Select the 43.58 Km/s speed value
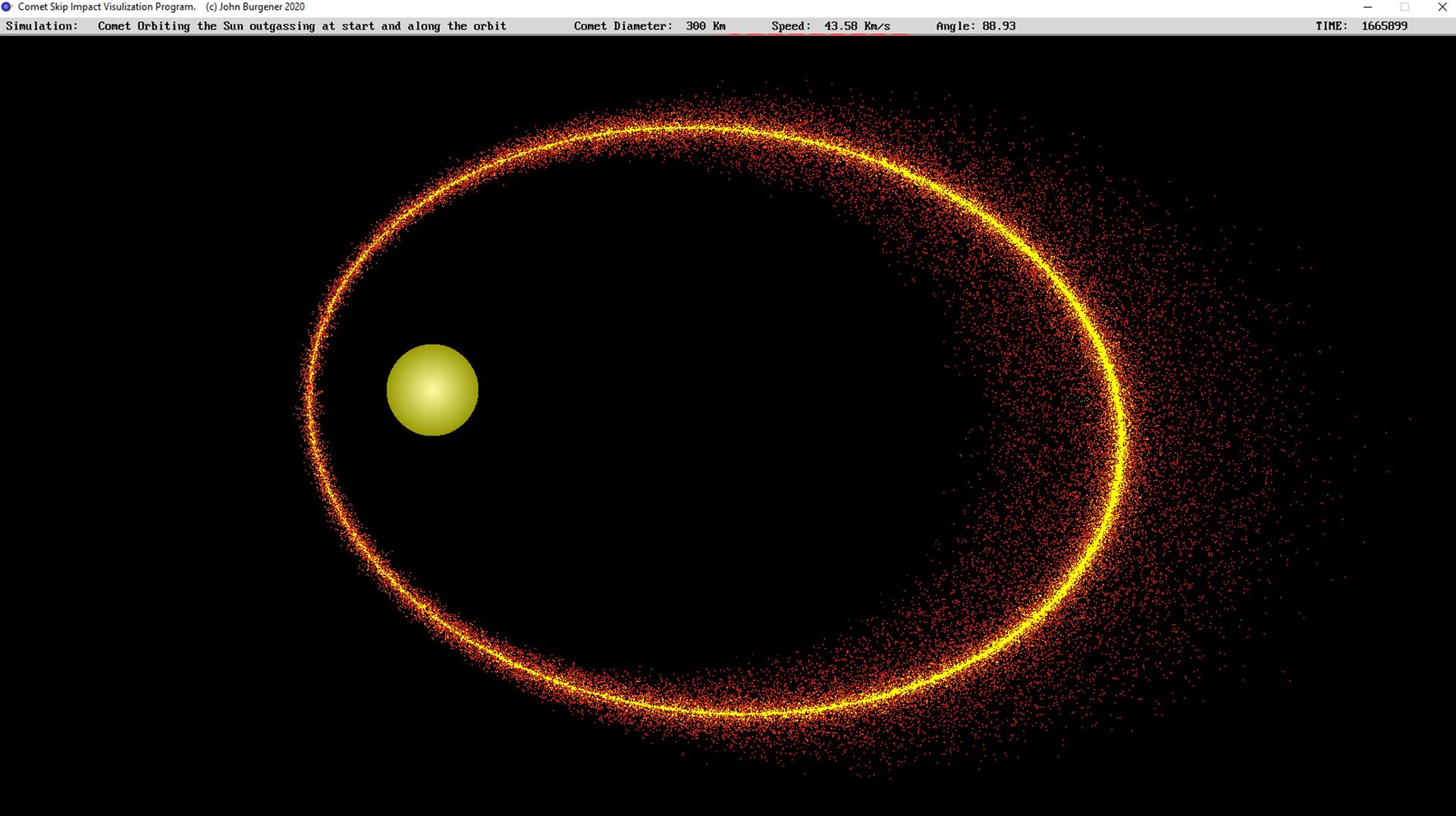The width and height of the screenshot is (1456, 816). 857,26
